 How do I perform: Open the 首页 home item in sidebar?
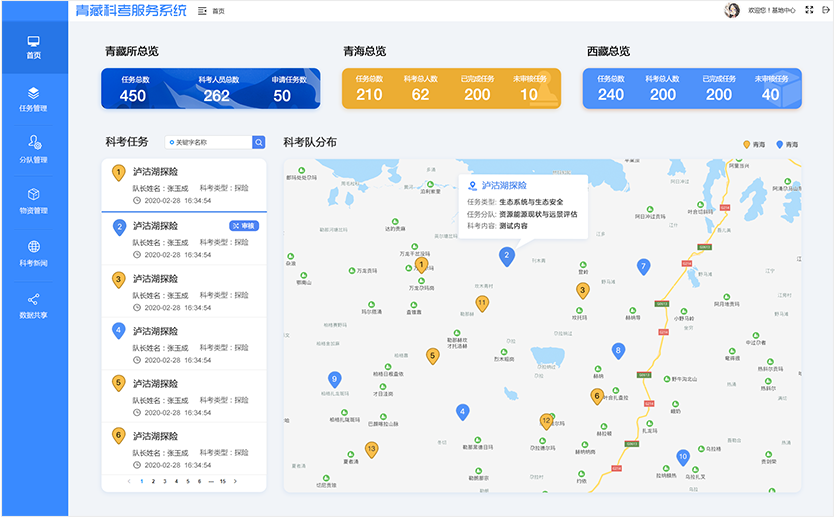pyautogui.click(x=34, y=47)
